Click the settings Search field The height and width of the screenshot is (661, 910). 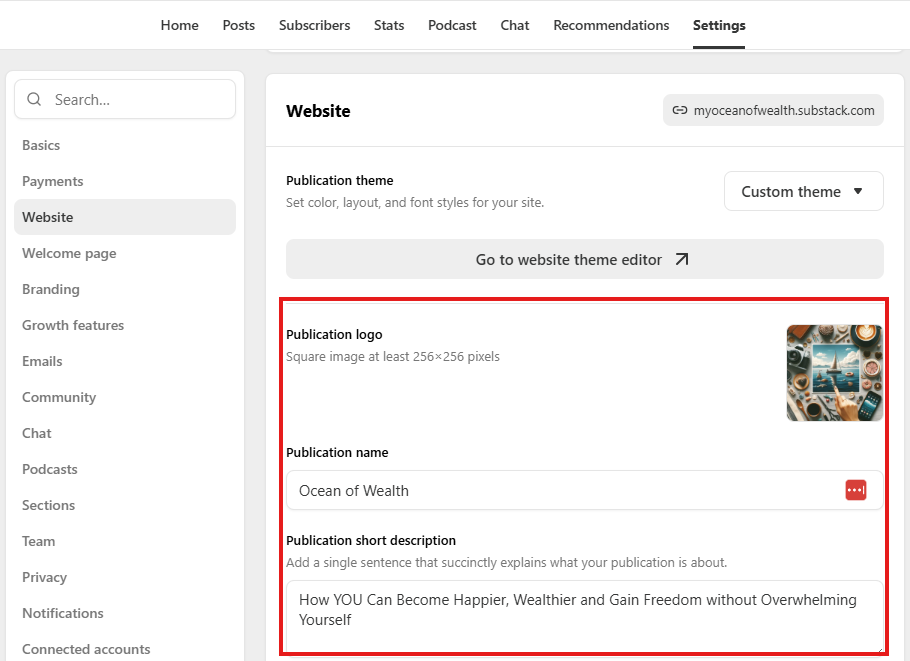[x=125, y=99]
